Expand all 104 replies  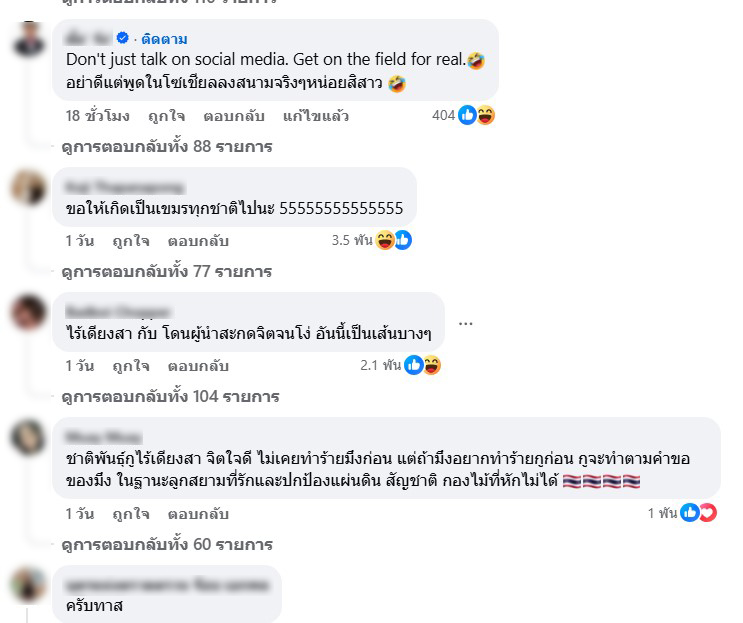tap(170, 397)
